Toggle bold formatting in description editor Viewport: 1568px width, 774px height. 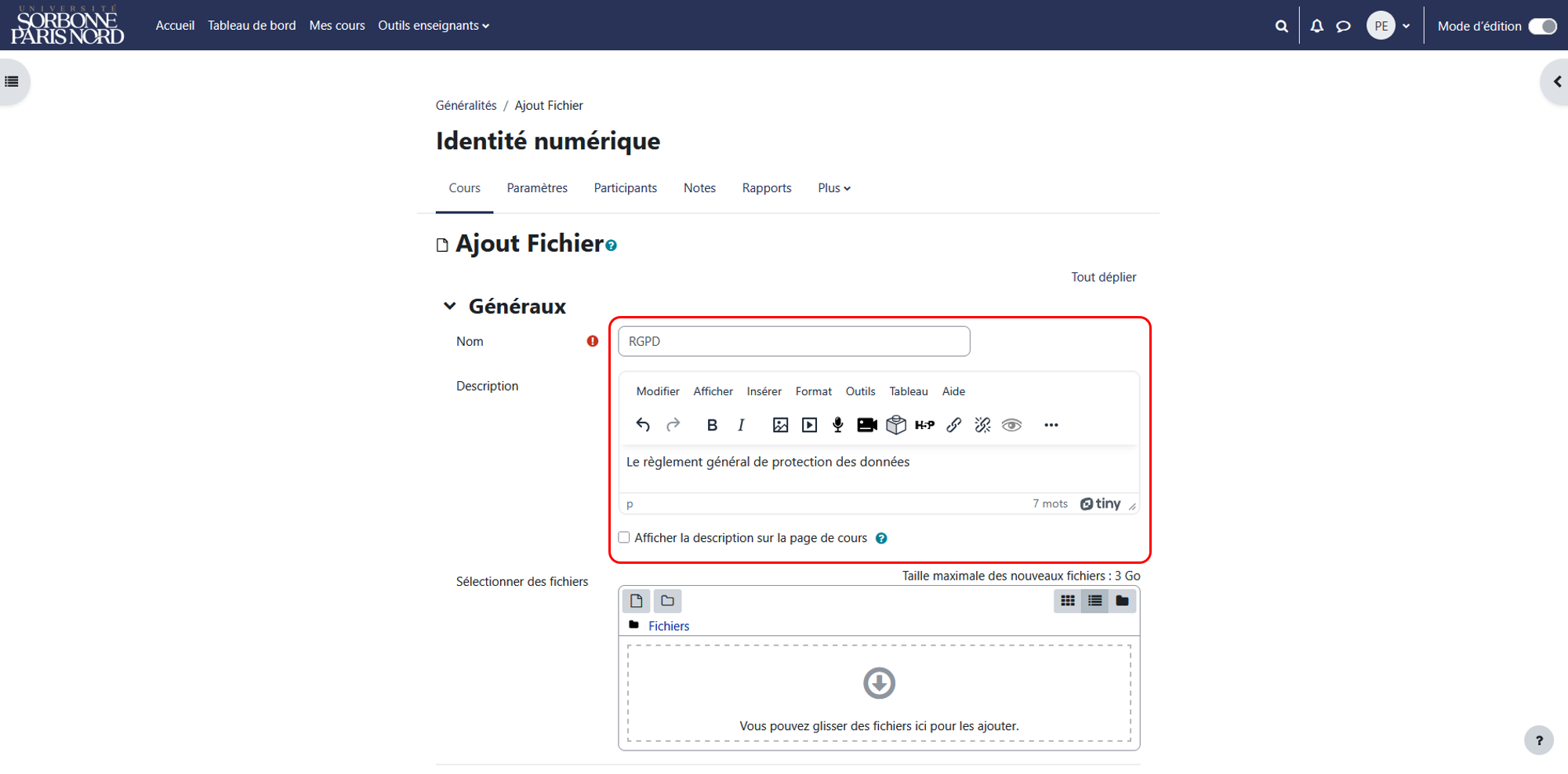(712, 425)
